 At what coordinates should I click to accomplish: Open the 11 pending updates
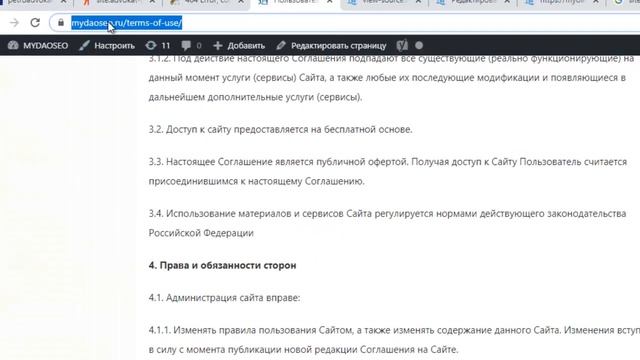[158, 45]
